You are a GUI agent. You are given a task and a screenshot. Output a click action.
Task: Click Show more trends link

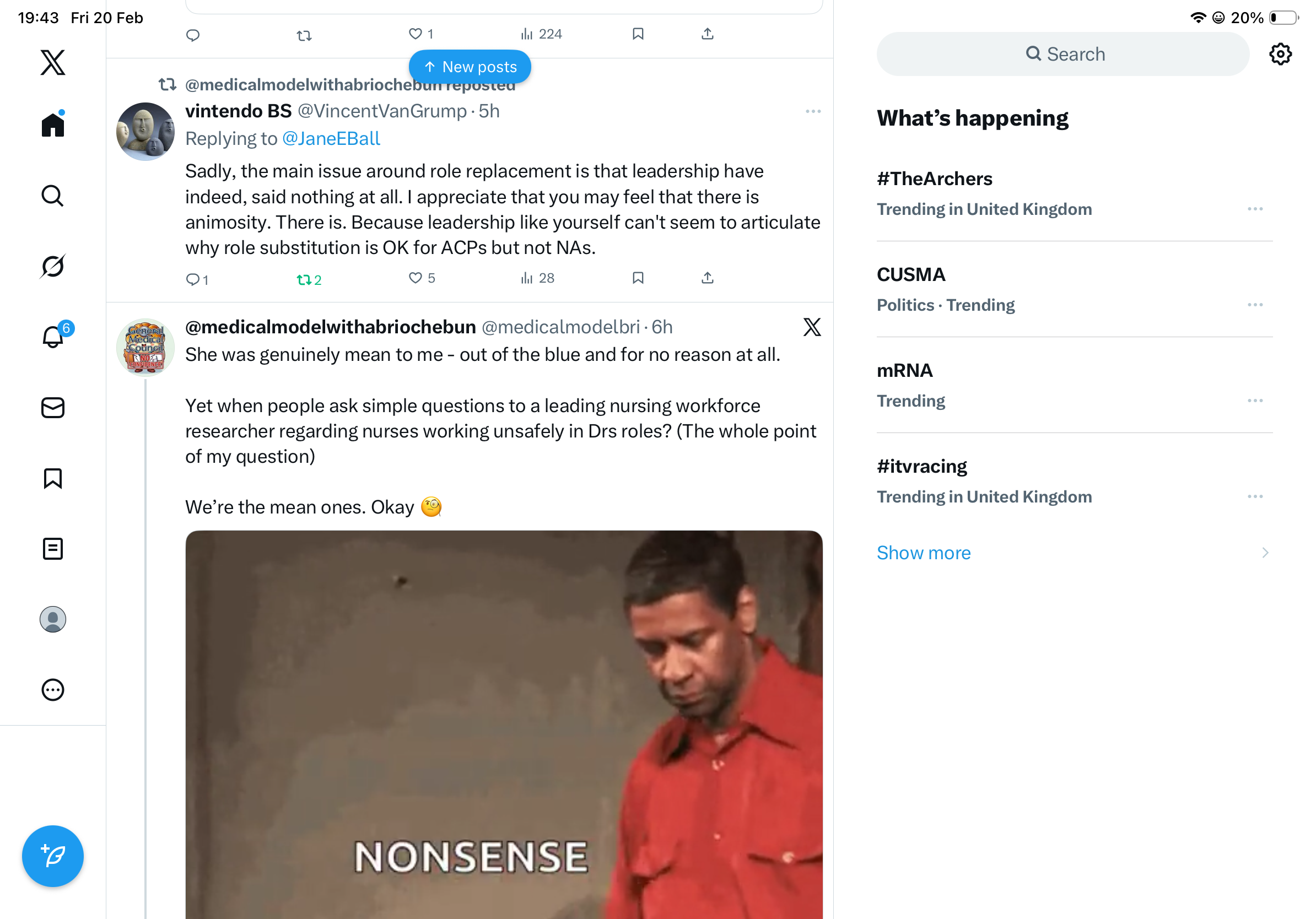pos(924,553)
